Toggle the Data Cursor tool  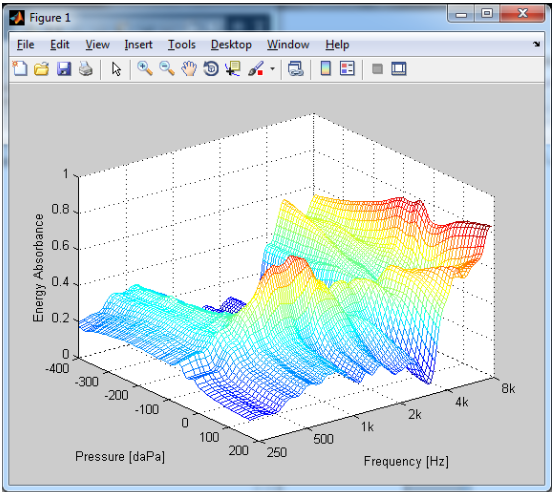(233, 68)
